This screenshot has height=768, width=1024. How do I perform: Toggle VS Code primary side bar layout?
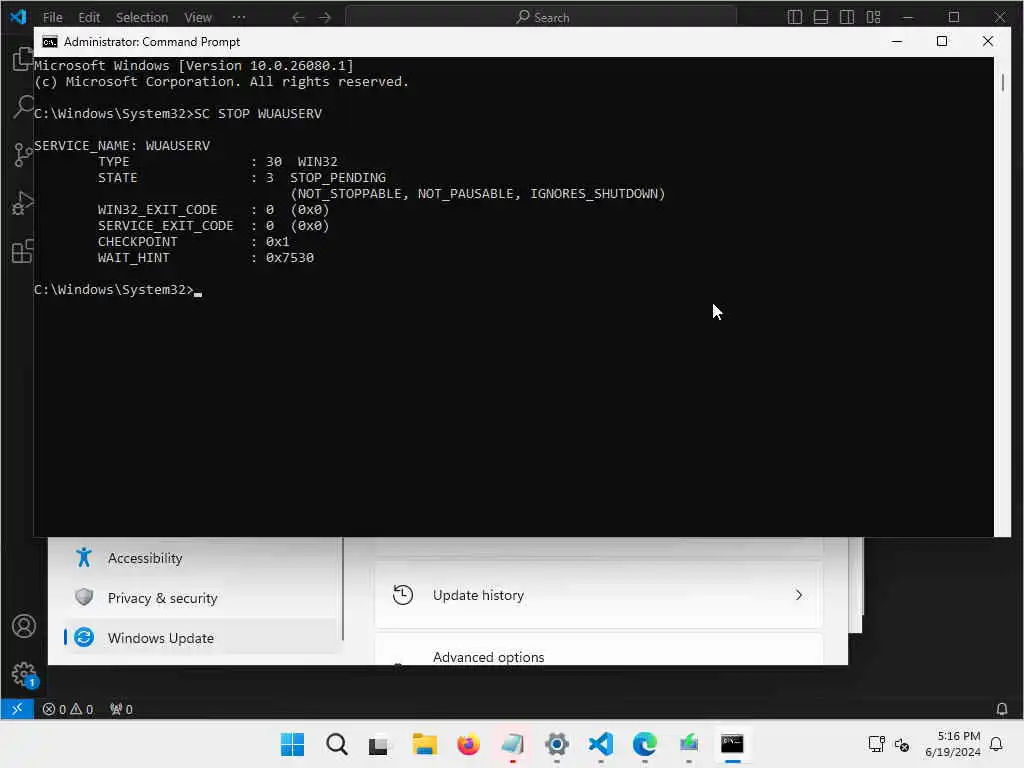coord(795,17)
